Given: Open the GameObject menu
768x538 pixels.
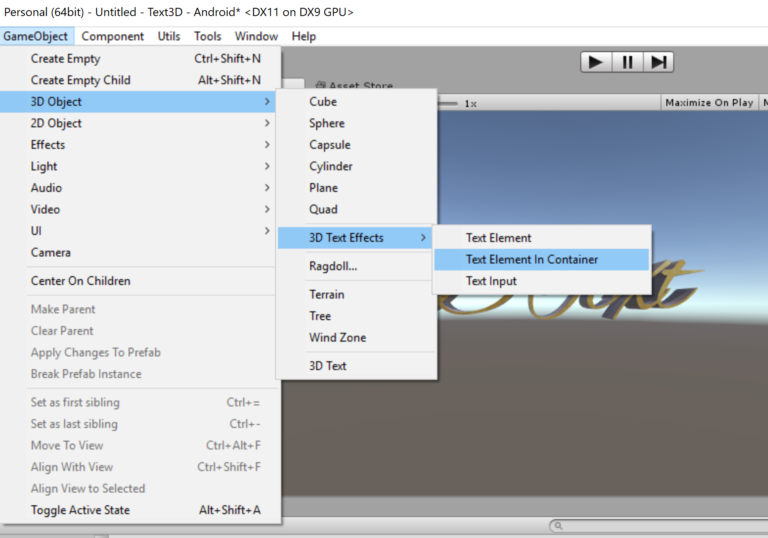Looking at the screenshot, I should pos(36,36).
